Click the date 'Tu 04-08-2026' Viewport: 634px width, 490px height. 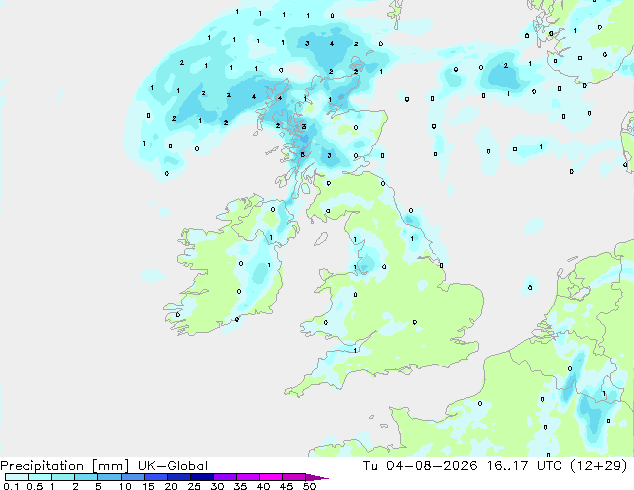coord(420,466)
